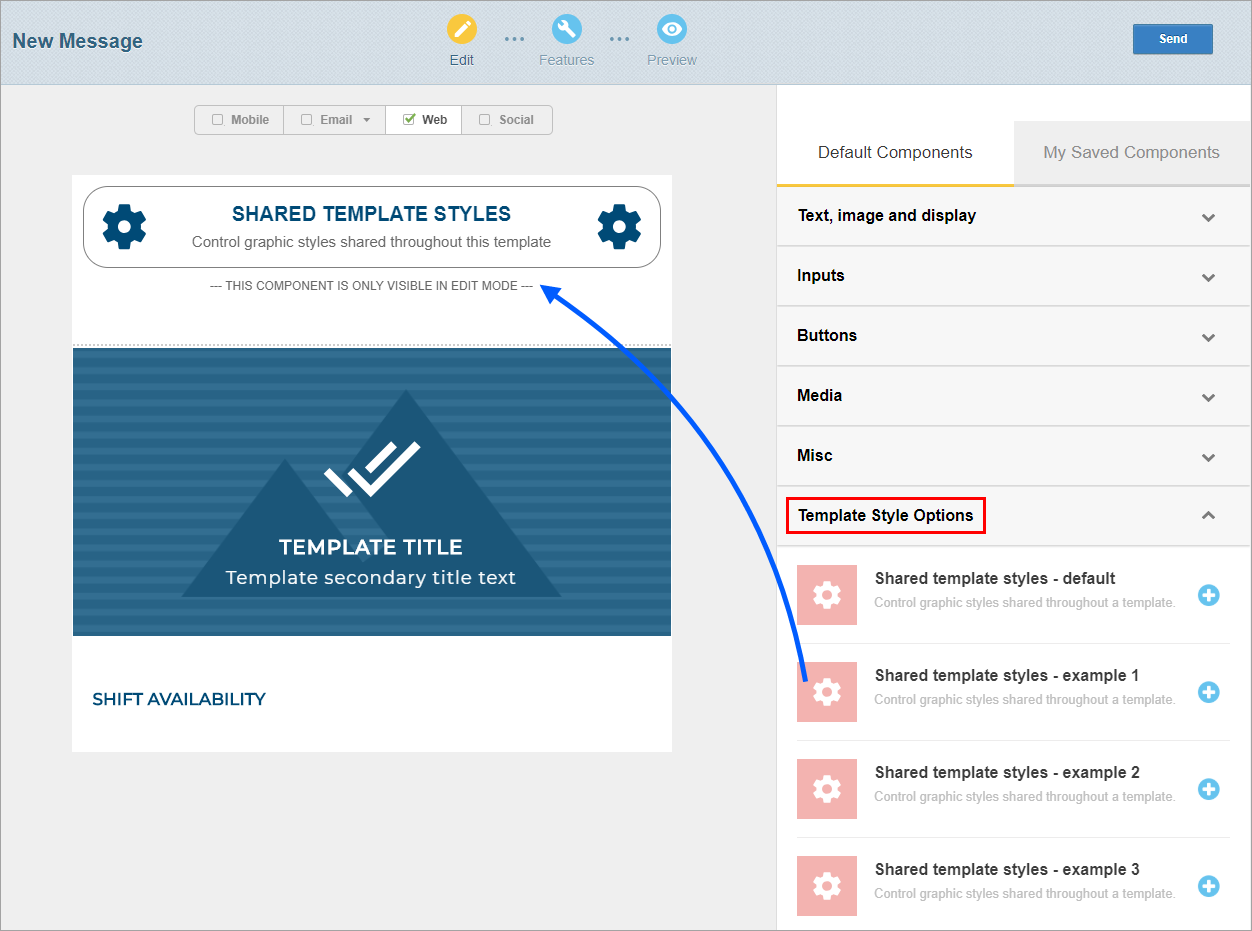This screenshot has height=931, width=1252.
Task: Click gear thumbnail of styles - example 1
Action: point(827,692)
